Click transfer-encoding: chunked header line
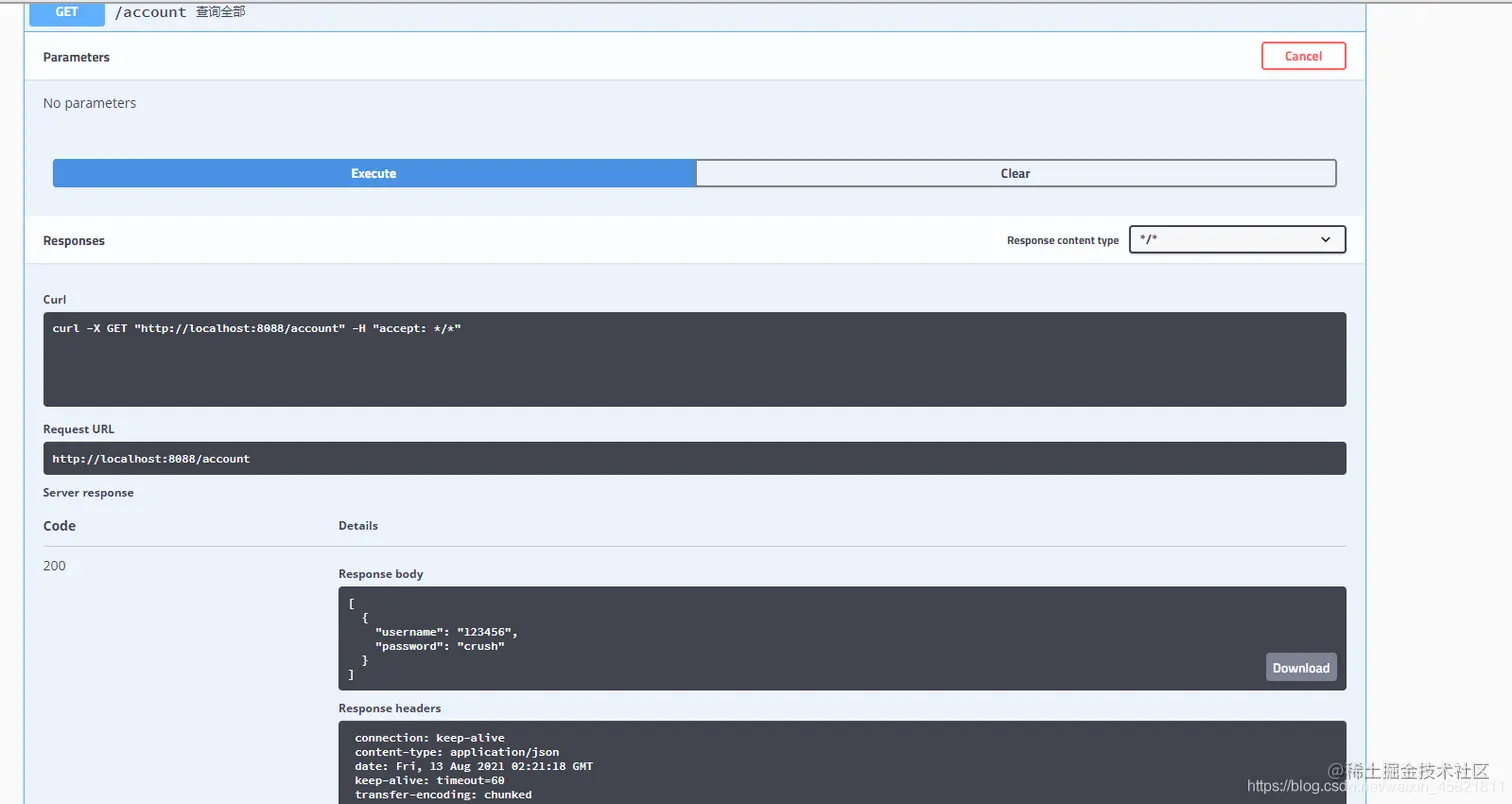This screenshot has height=804, width=1512. [x=443, y=794]
